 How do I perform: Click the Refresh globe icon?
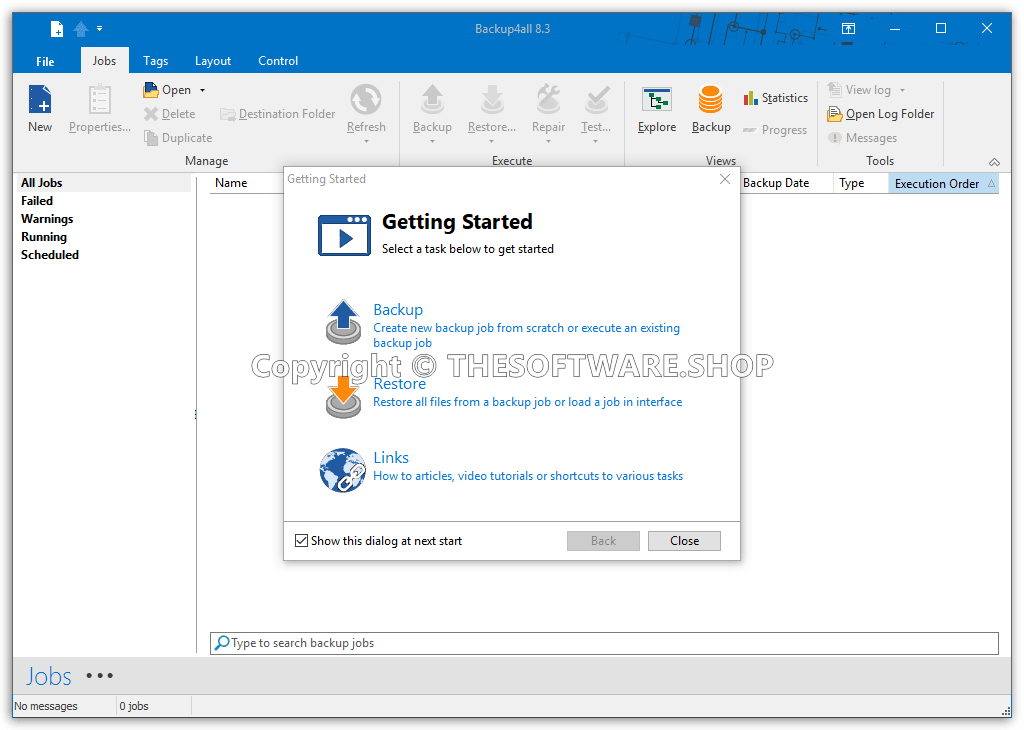click(366, 100)
